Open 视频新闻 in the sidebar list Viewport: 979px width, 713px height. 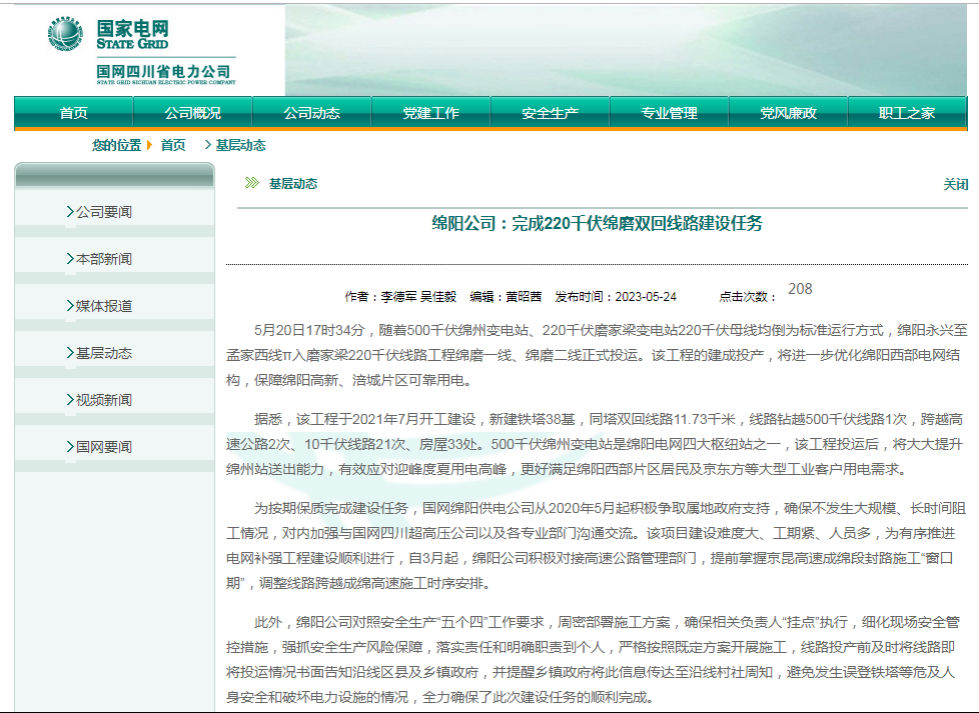[103, 400]
